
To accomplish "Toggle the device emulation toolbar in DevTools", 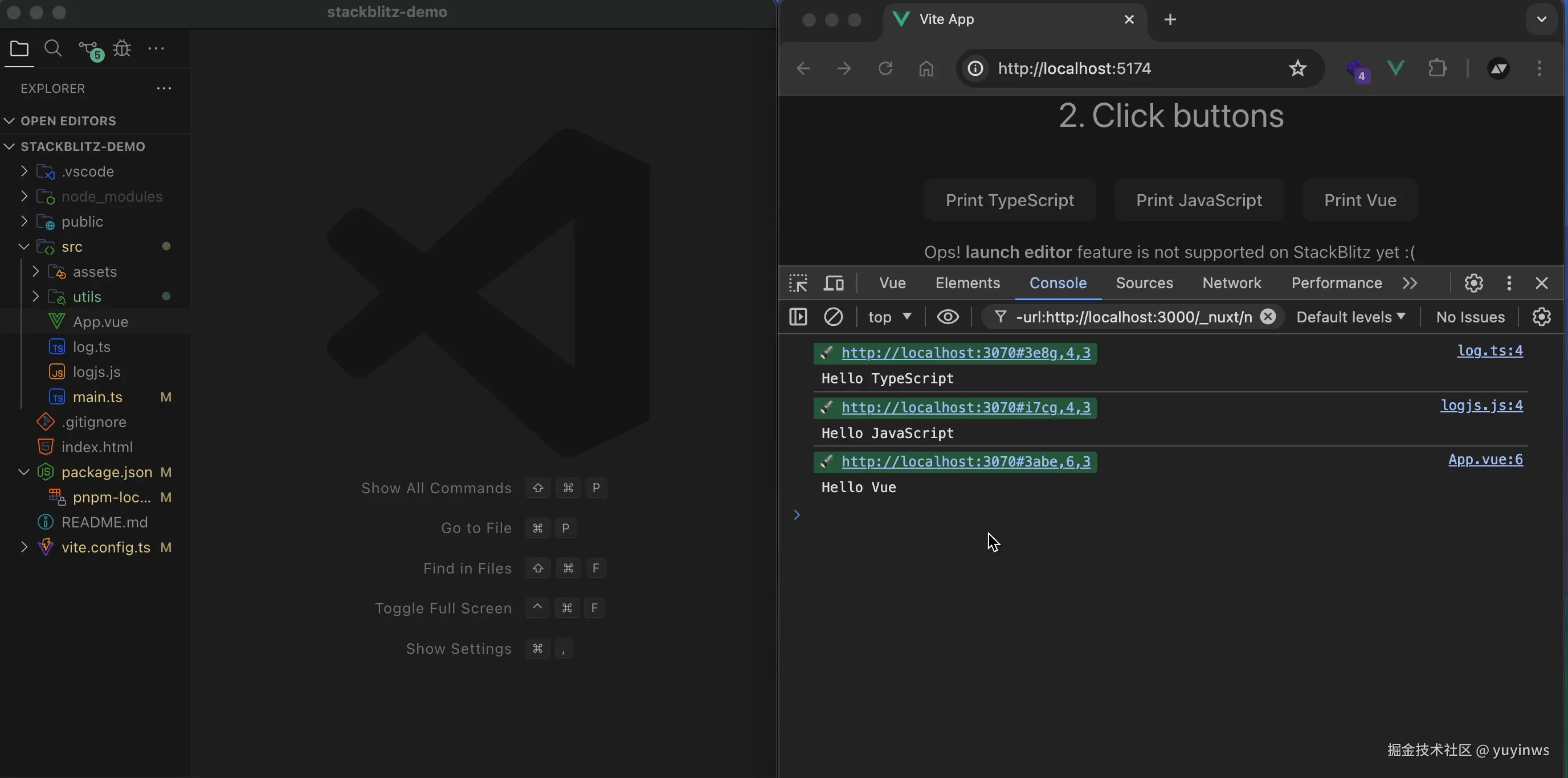I will (834, 283).
